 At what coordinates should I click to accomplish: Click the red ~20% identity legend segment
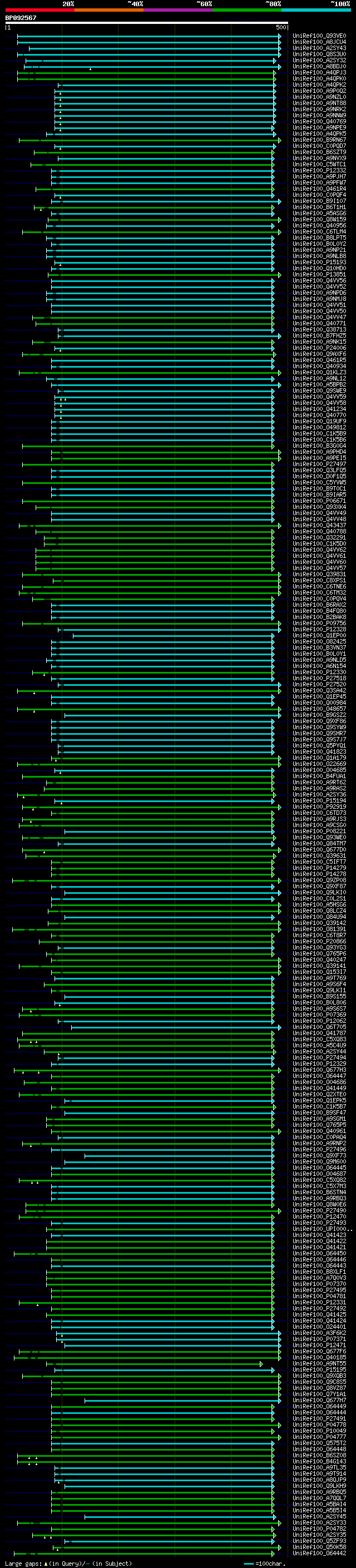pos(39,10)
